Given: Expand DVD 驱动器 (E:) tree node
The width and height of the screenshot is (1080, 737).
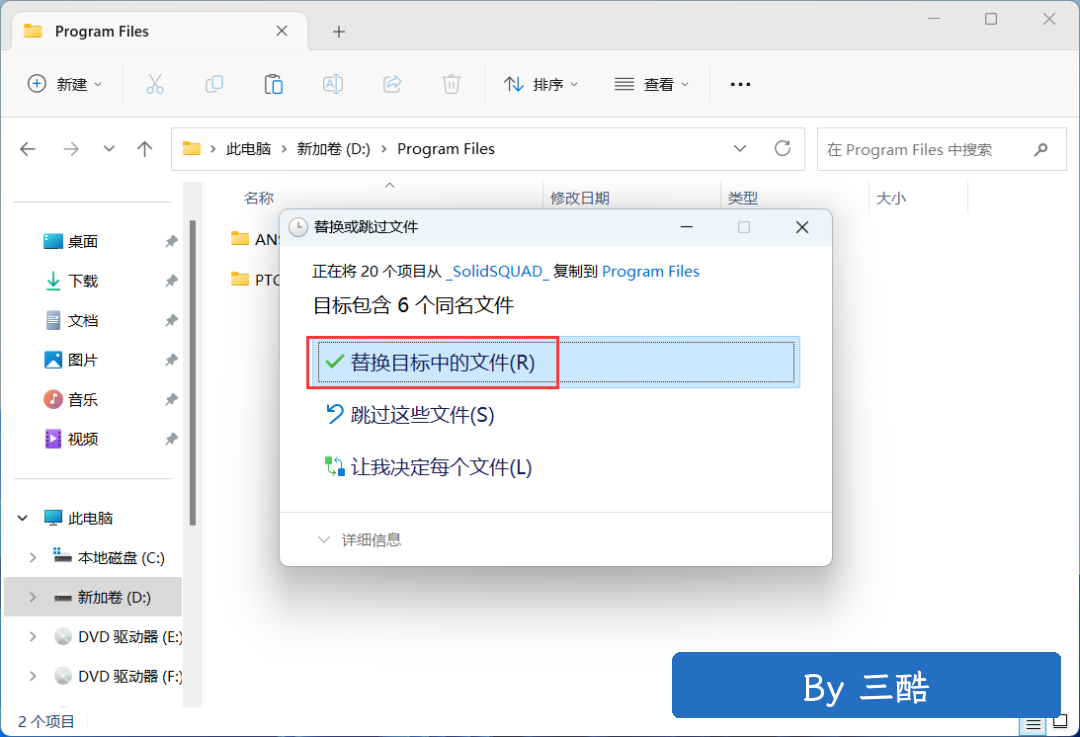Looking at the screenshot, I should [x=32, y=636].
